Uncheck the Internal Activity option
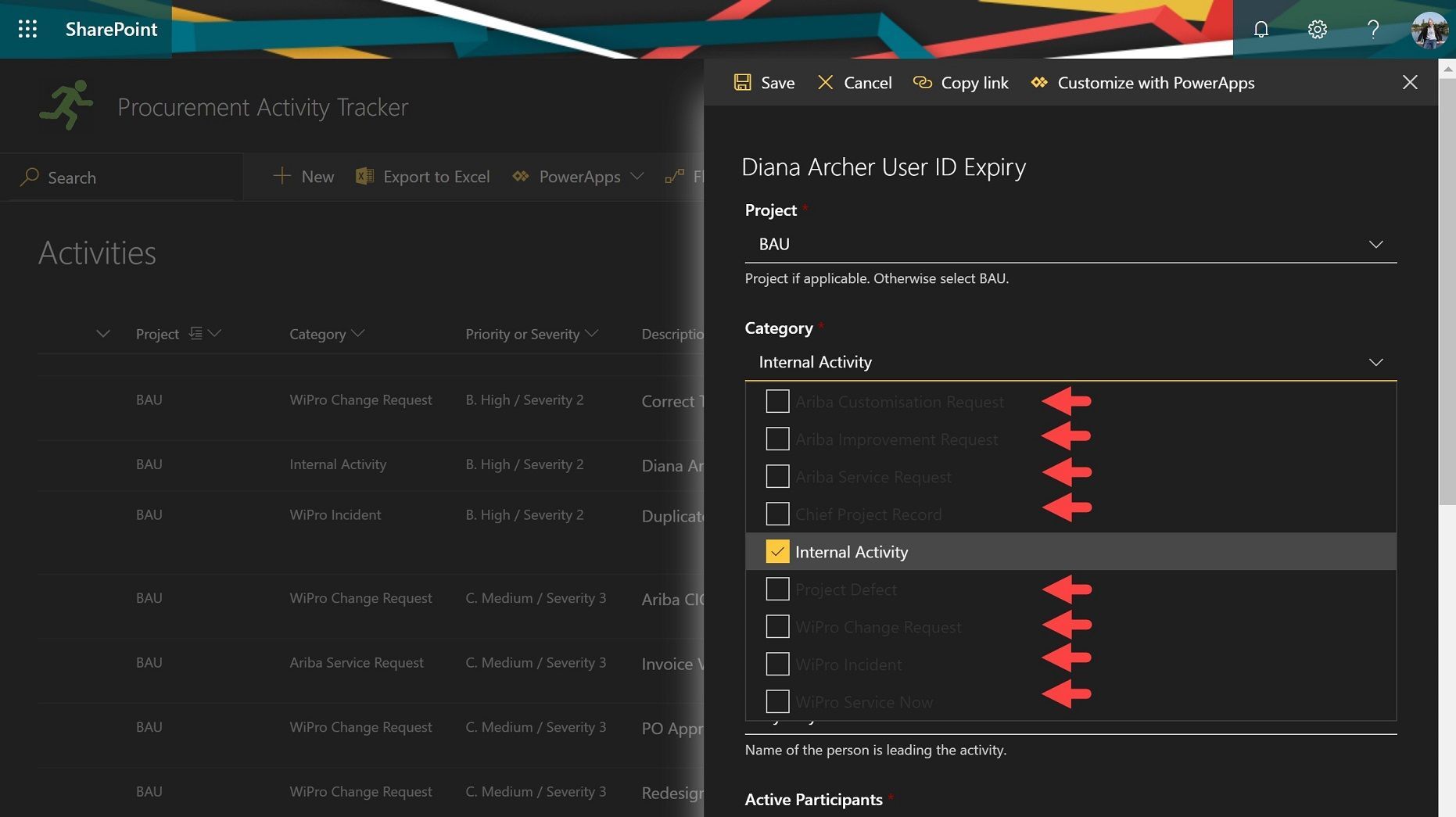The height and width of the screenshot is (817, 1456). [777, 551]
